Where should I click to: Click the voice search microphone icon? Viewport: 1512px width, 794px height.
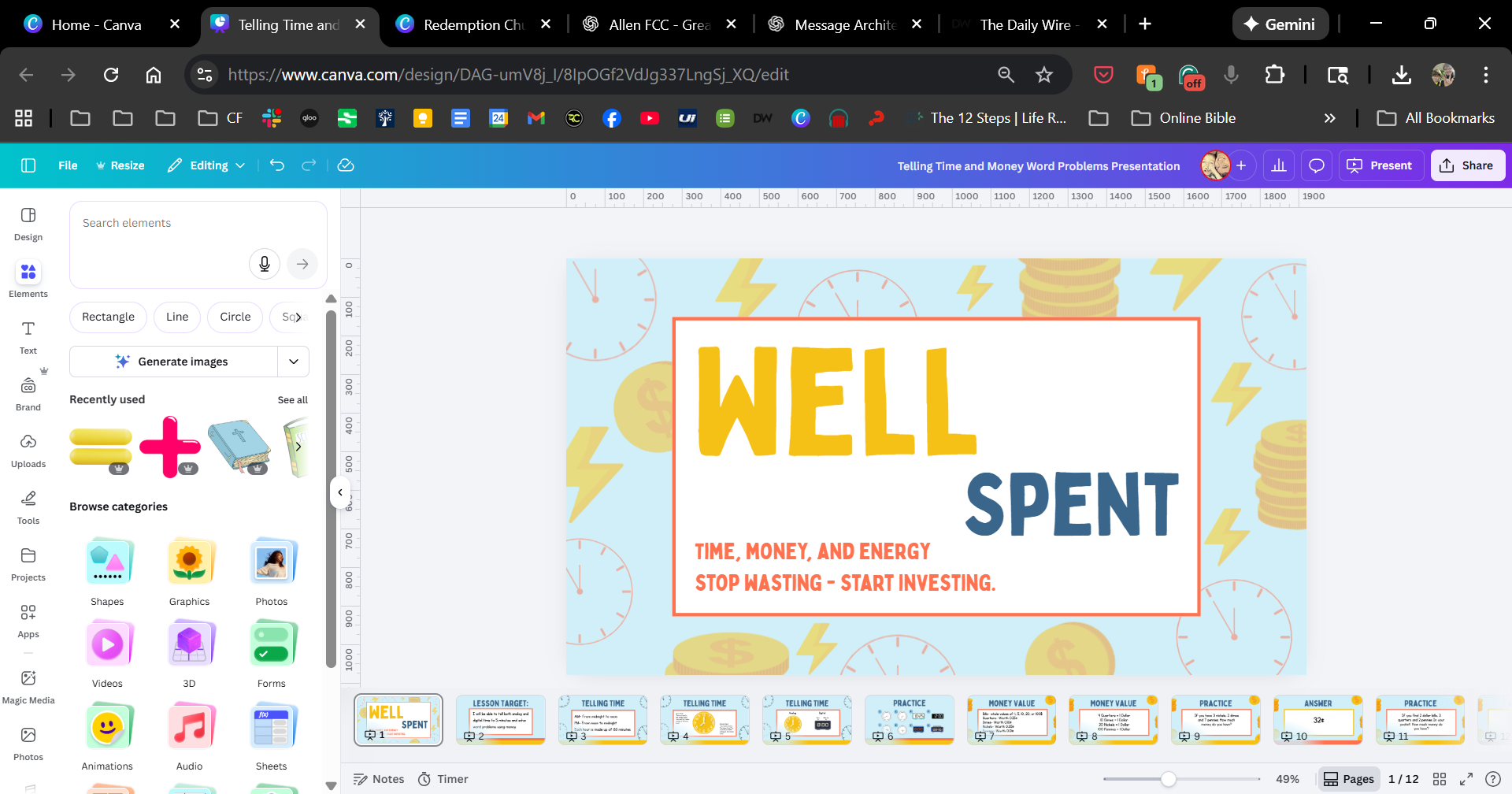pos(265,264)
